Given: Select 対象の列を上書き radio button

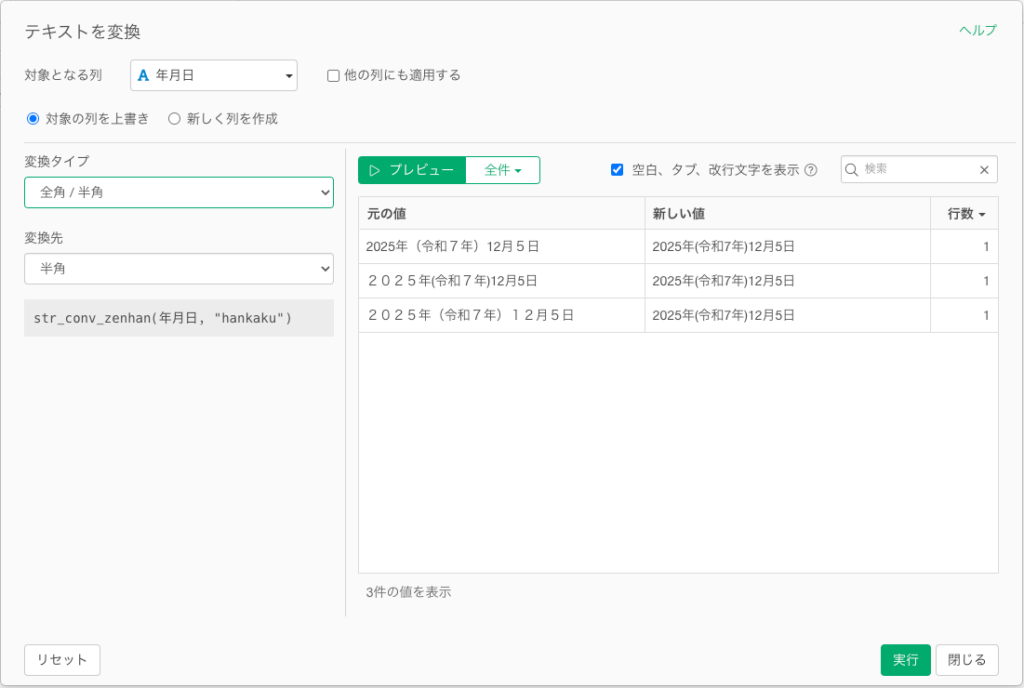Looking at the screenshot, I should click(x=33, y=118).
